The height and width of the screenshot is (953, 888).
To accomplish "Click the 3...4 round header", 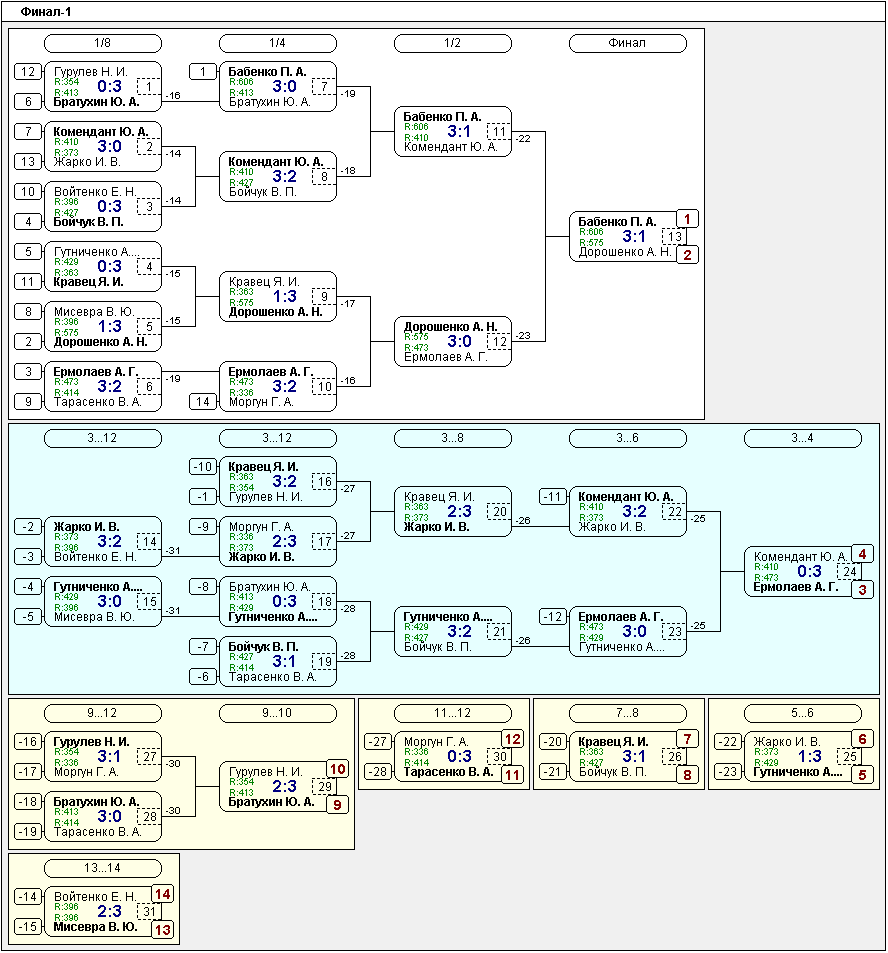I will click(x=802, y=438).
